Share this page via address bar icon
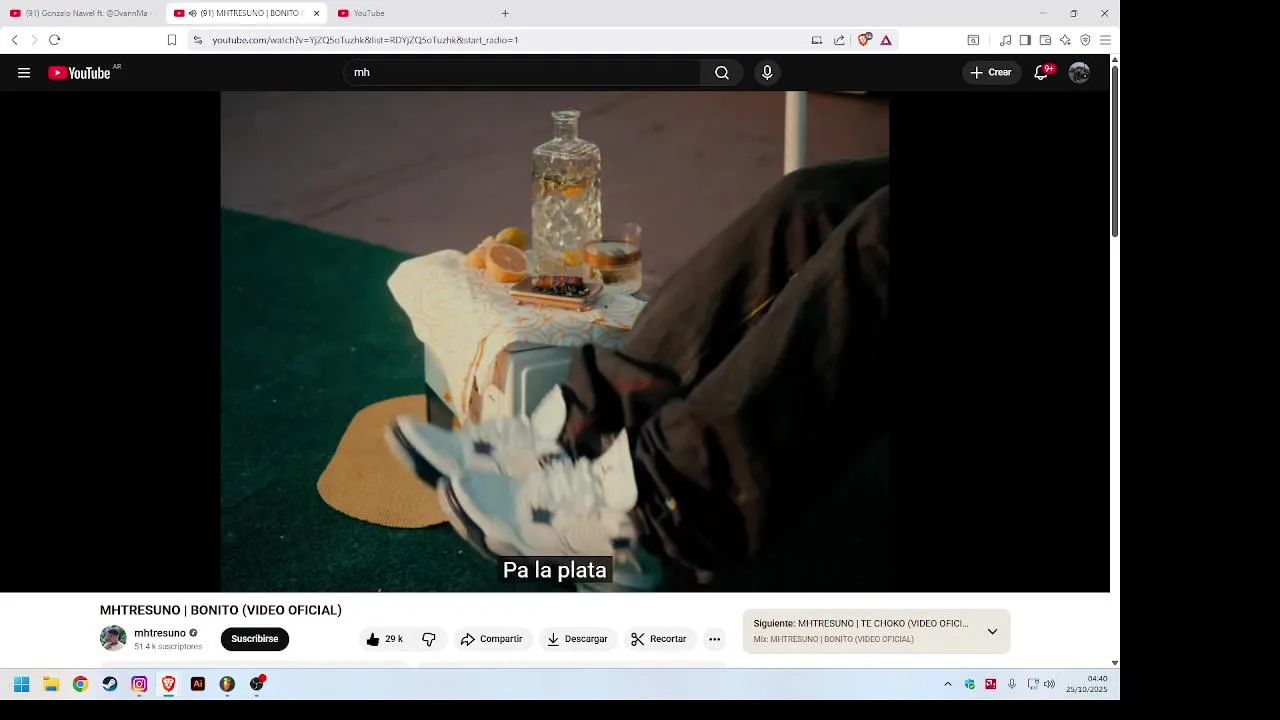 click(839, 40)
